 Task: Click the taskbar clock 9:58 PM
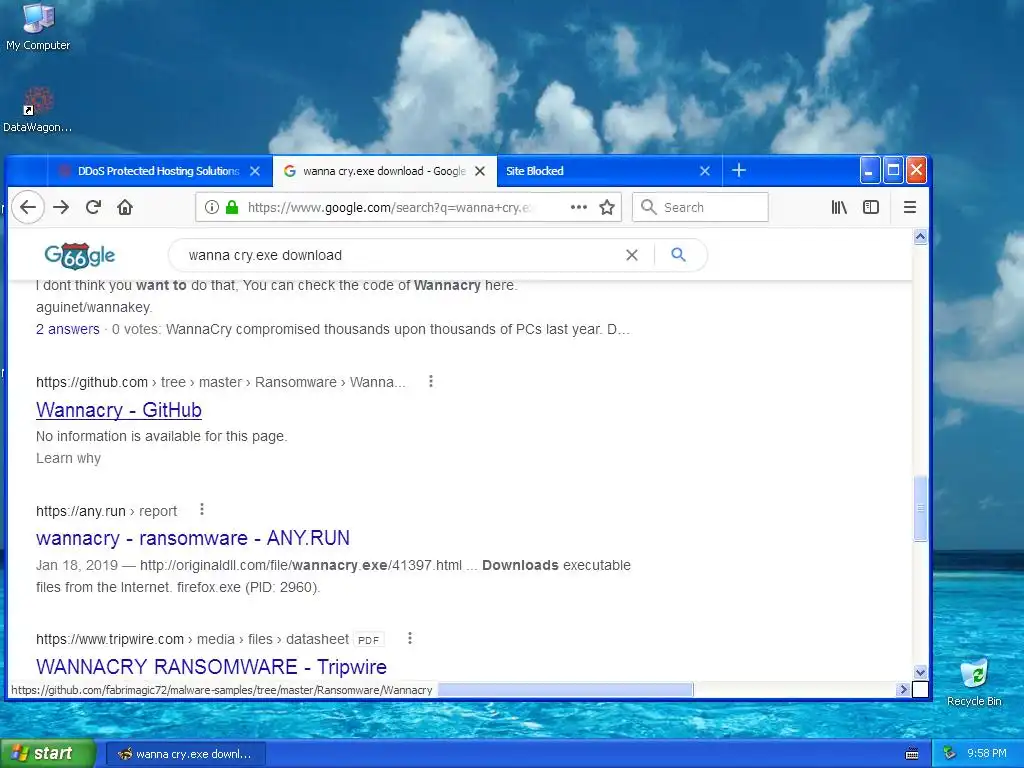987,754
